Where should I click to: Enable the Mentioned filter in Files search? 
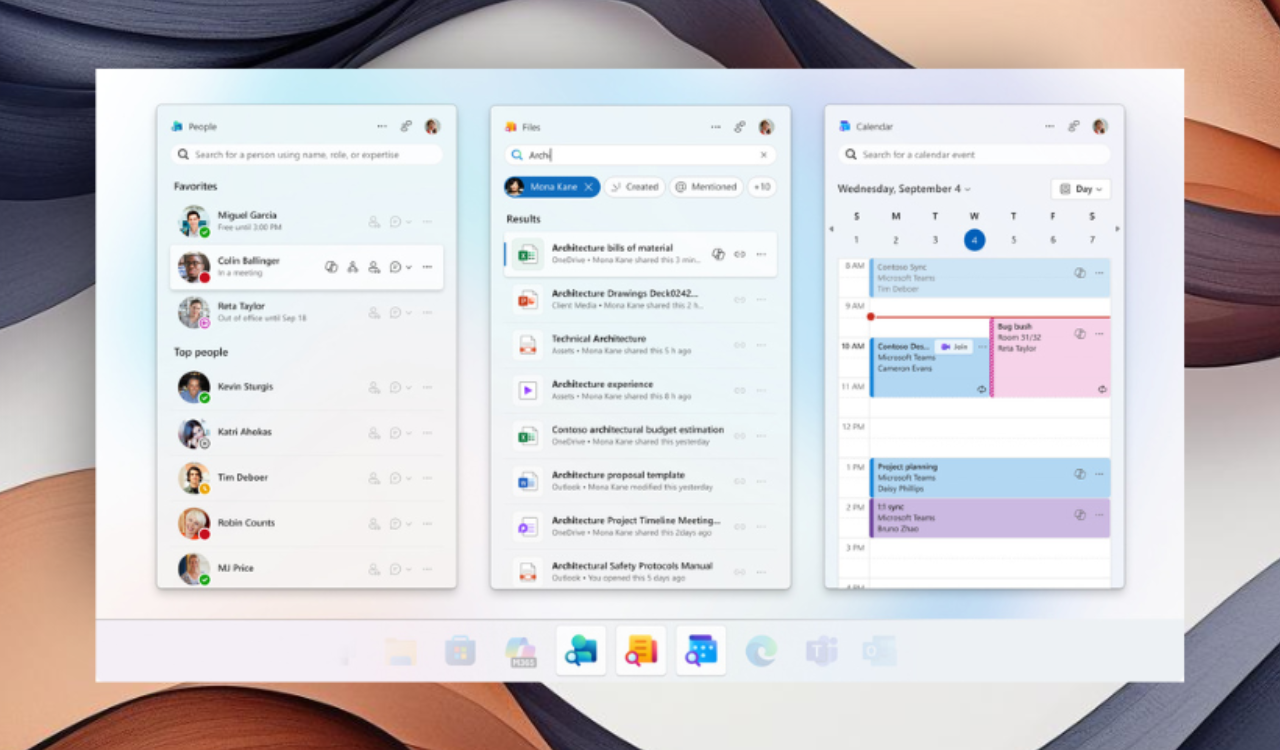click(x=706, y=186)
